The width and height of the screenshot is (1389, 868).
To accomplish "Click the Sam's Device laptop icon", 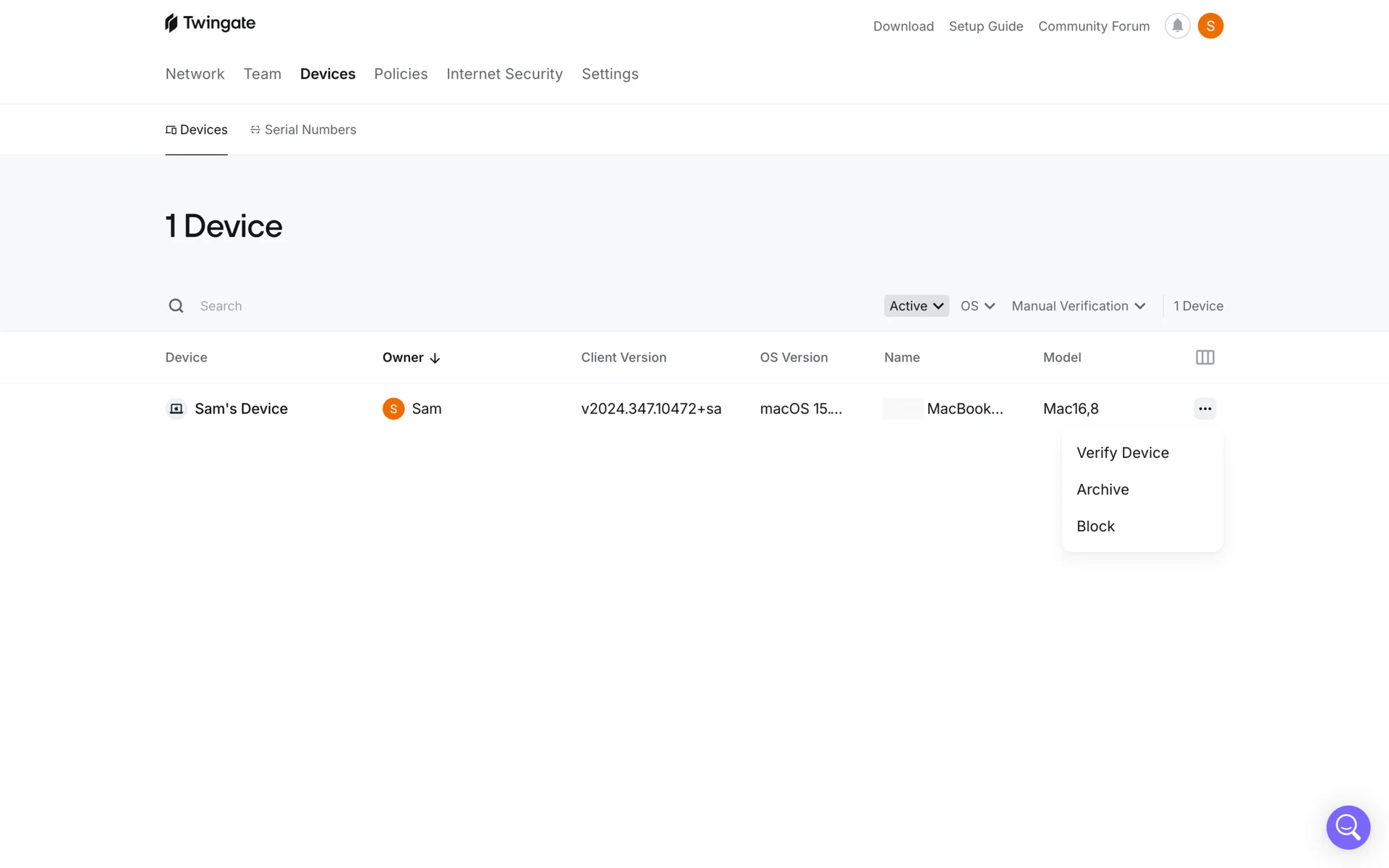I will point(176,409).
